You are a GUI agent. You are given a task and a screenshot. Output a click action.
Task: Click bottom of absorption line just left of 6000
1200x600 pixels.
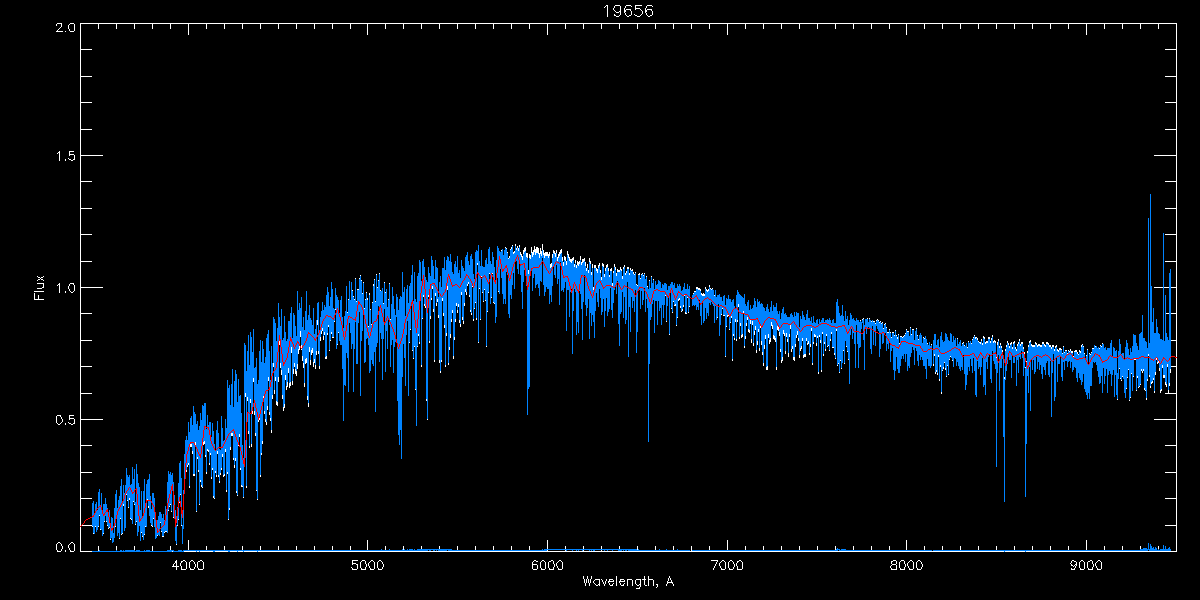[528, 410]
